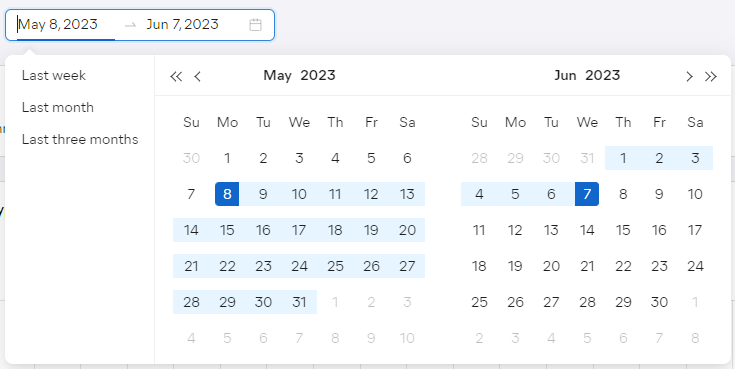The height and width of the screenshot is (369, 735).
Task: Select the Last week preset
Action: [x=54, y=75]
